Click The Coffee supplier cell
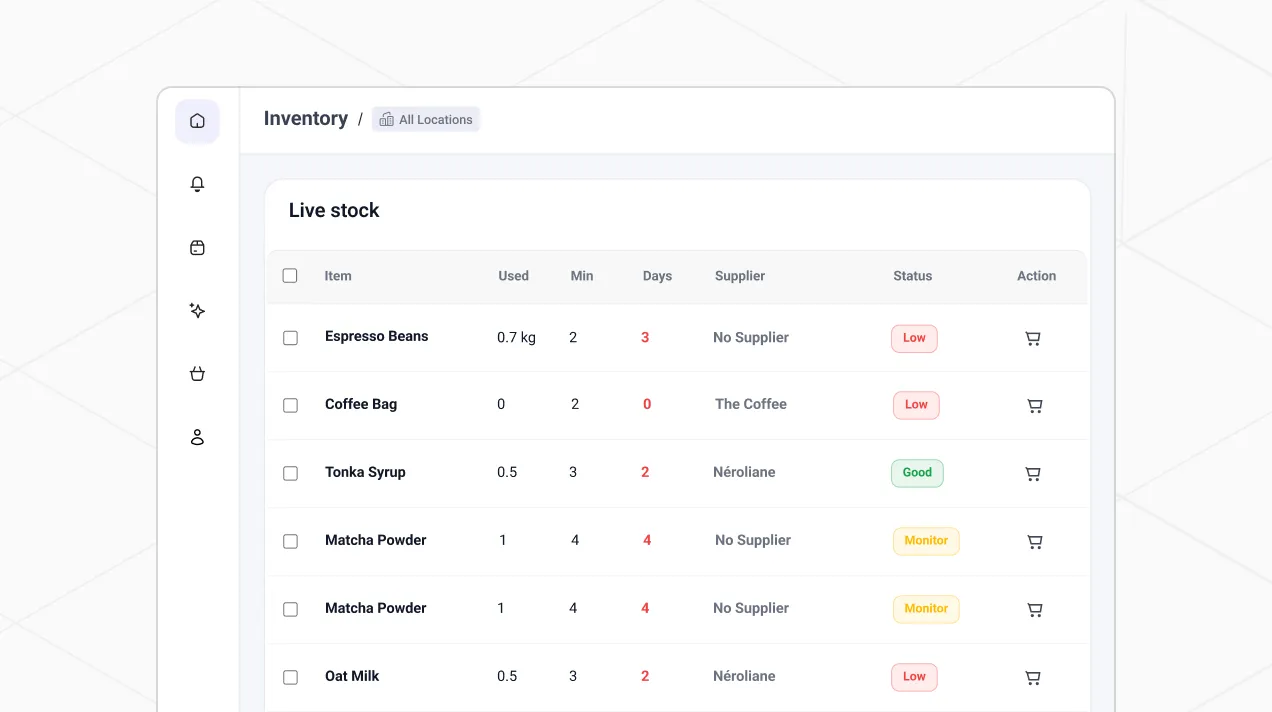 [x=751, y=404]
